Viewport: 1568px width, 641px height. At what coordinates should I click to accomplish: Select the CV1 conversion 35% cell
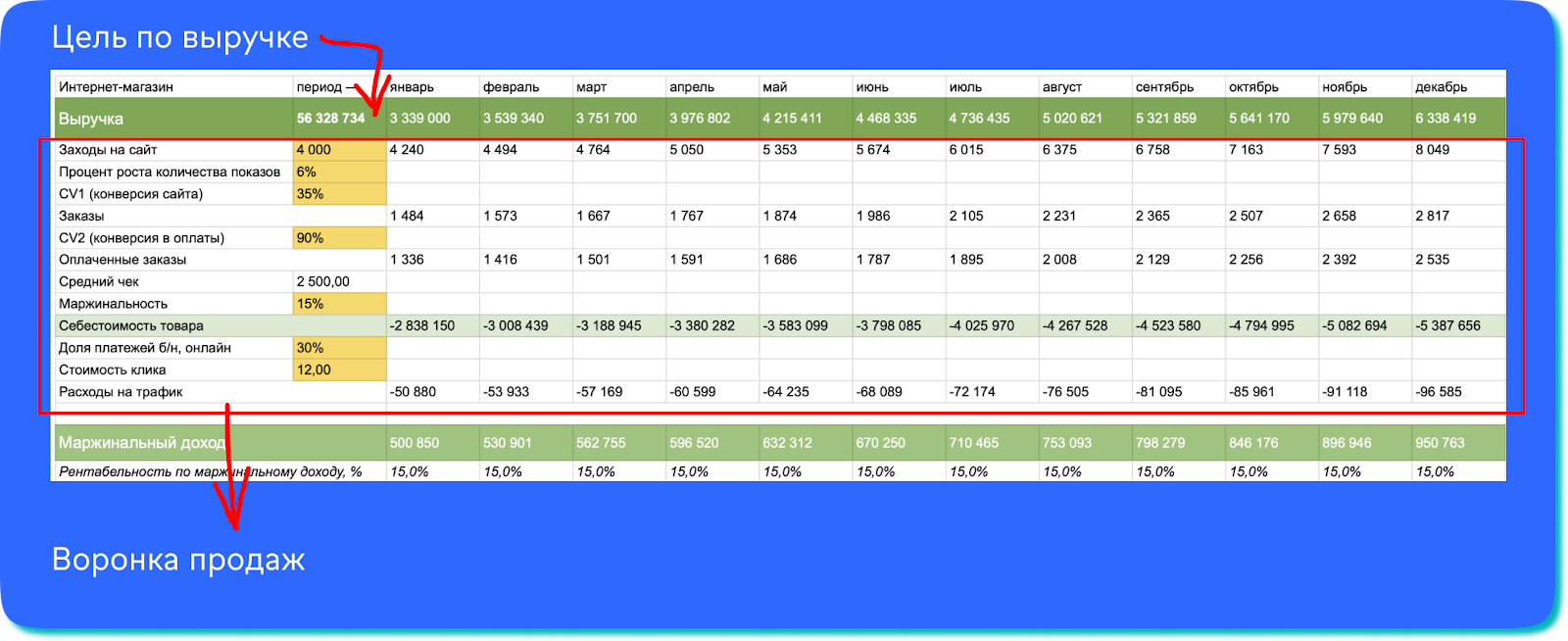click(x=338, y=194)
